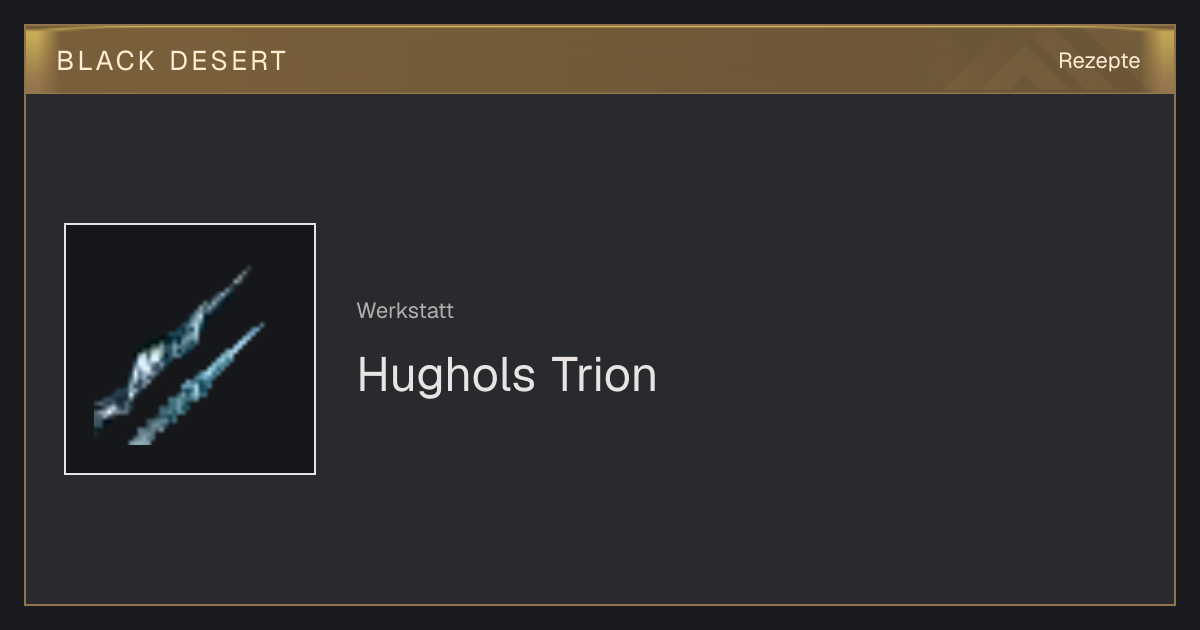Select the upper crystal spear in the icon
This screenshot has width=1200, height=630.
172,346
